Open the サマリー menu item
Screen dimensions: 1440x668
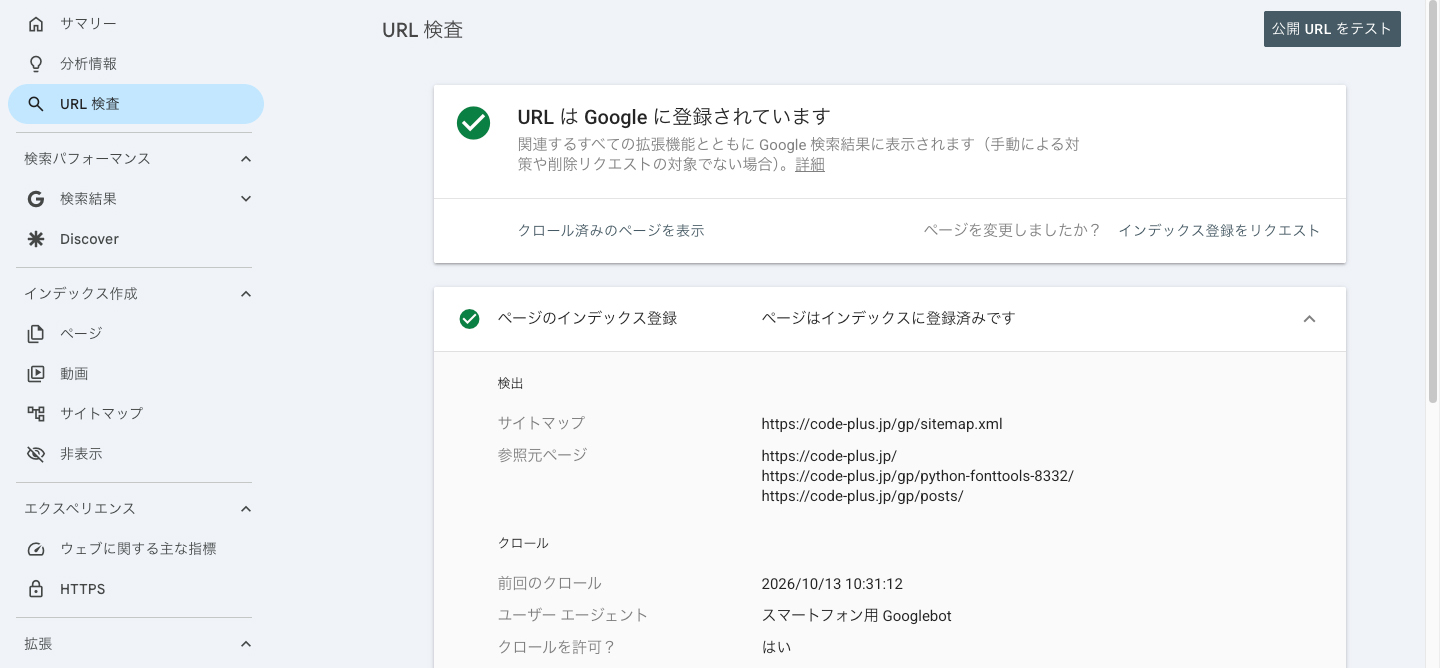click(x=136, y=23)
